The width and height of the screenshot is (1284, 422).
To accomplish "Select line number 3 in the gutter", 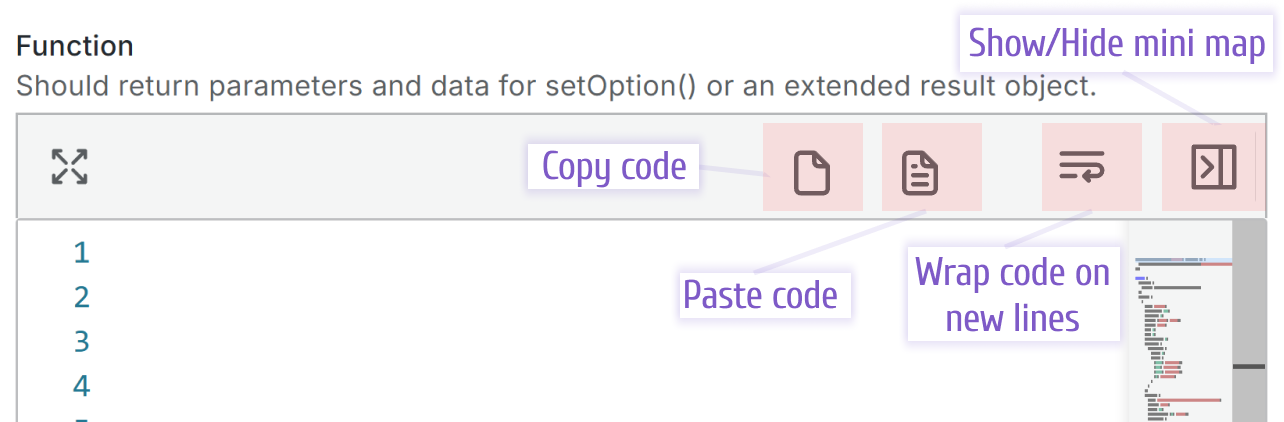I will coord(82,341).
